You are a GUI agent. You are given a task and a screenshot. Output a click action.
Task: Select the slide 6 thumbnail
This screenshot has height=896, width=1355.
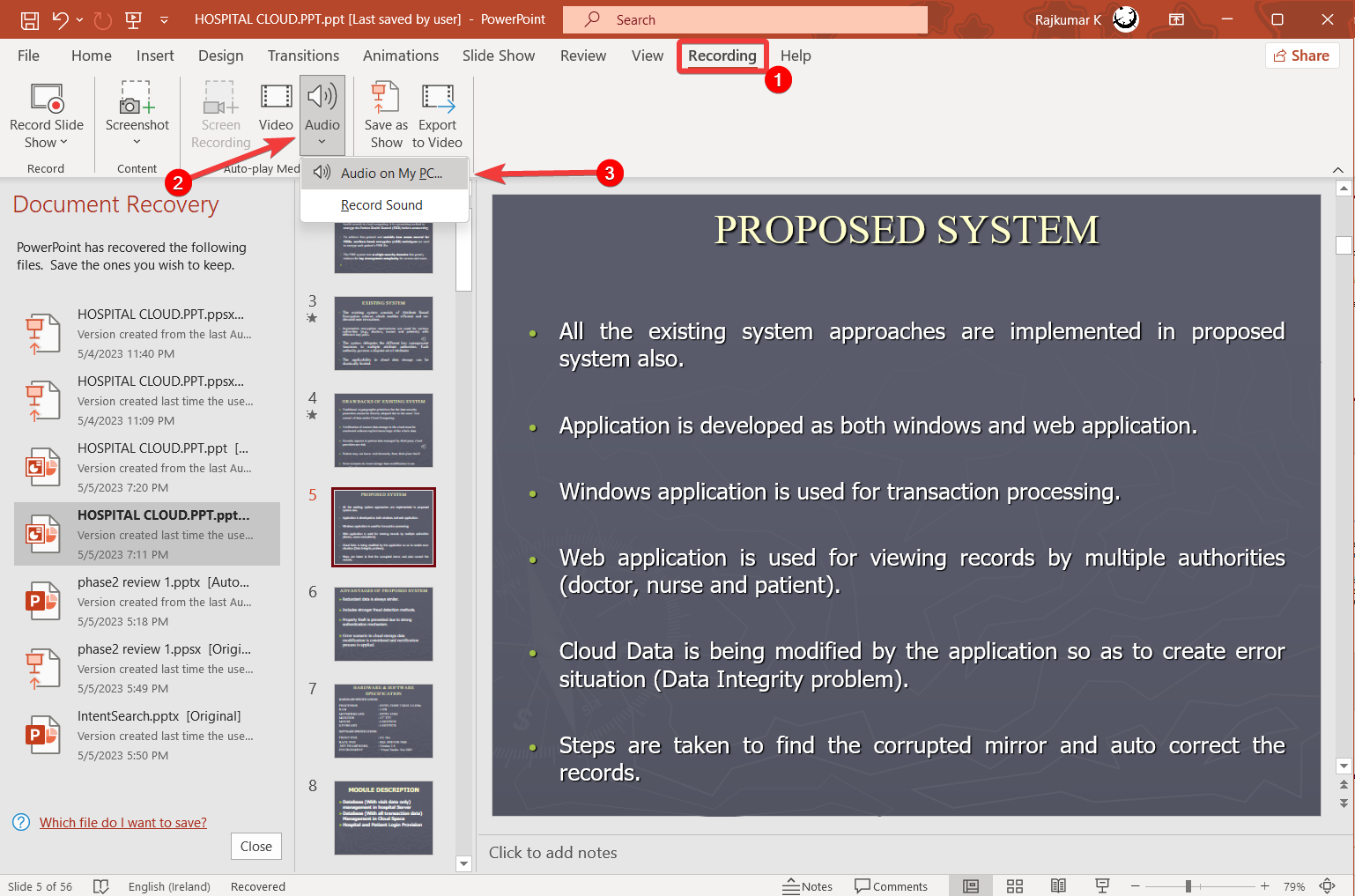coord(383,624)
